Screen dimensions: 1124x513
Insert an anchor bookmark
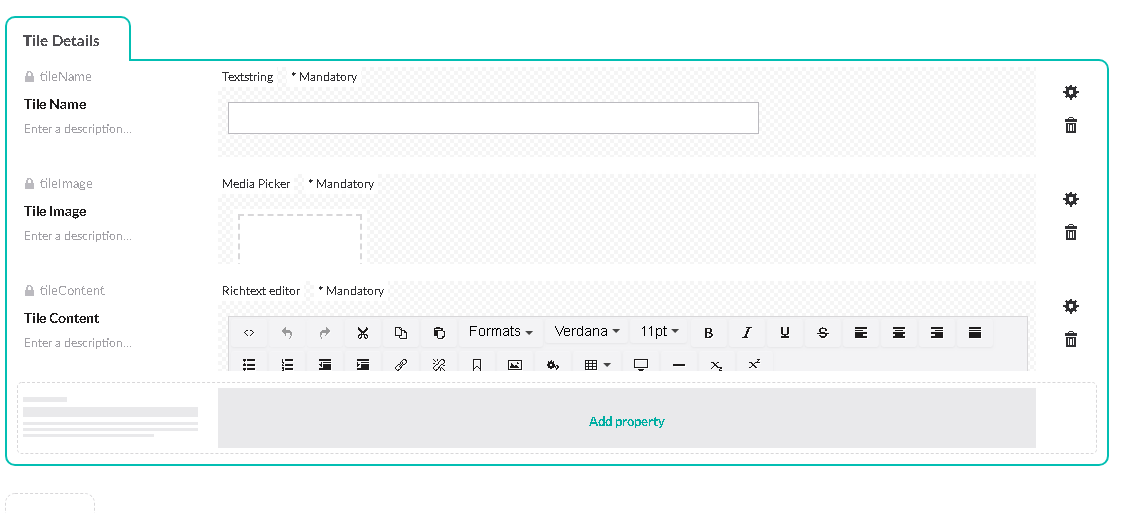tap(477, 364)
